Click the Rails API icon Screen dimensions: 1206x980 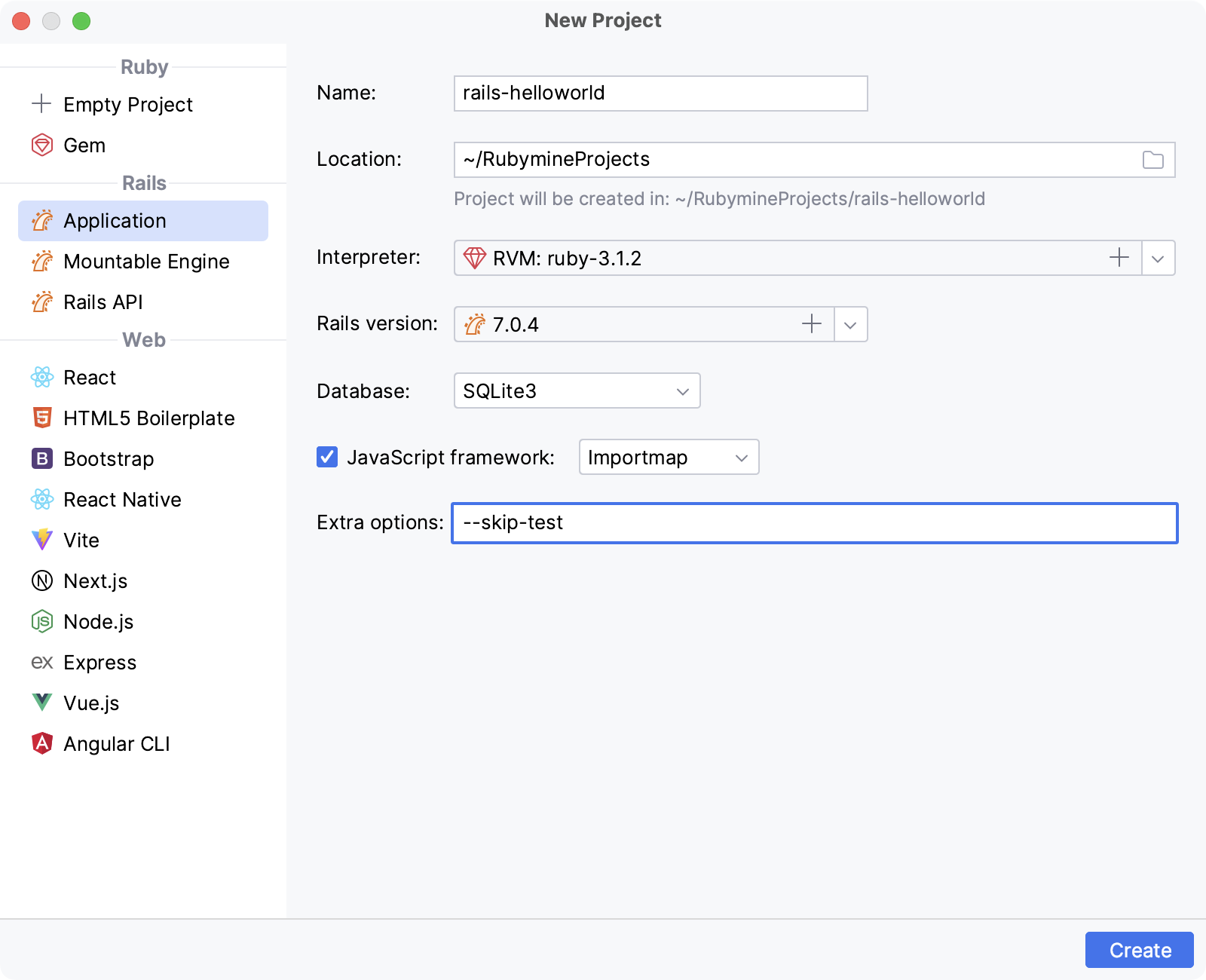coord(43,302)
